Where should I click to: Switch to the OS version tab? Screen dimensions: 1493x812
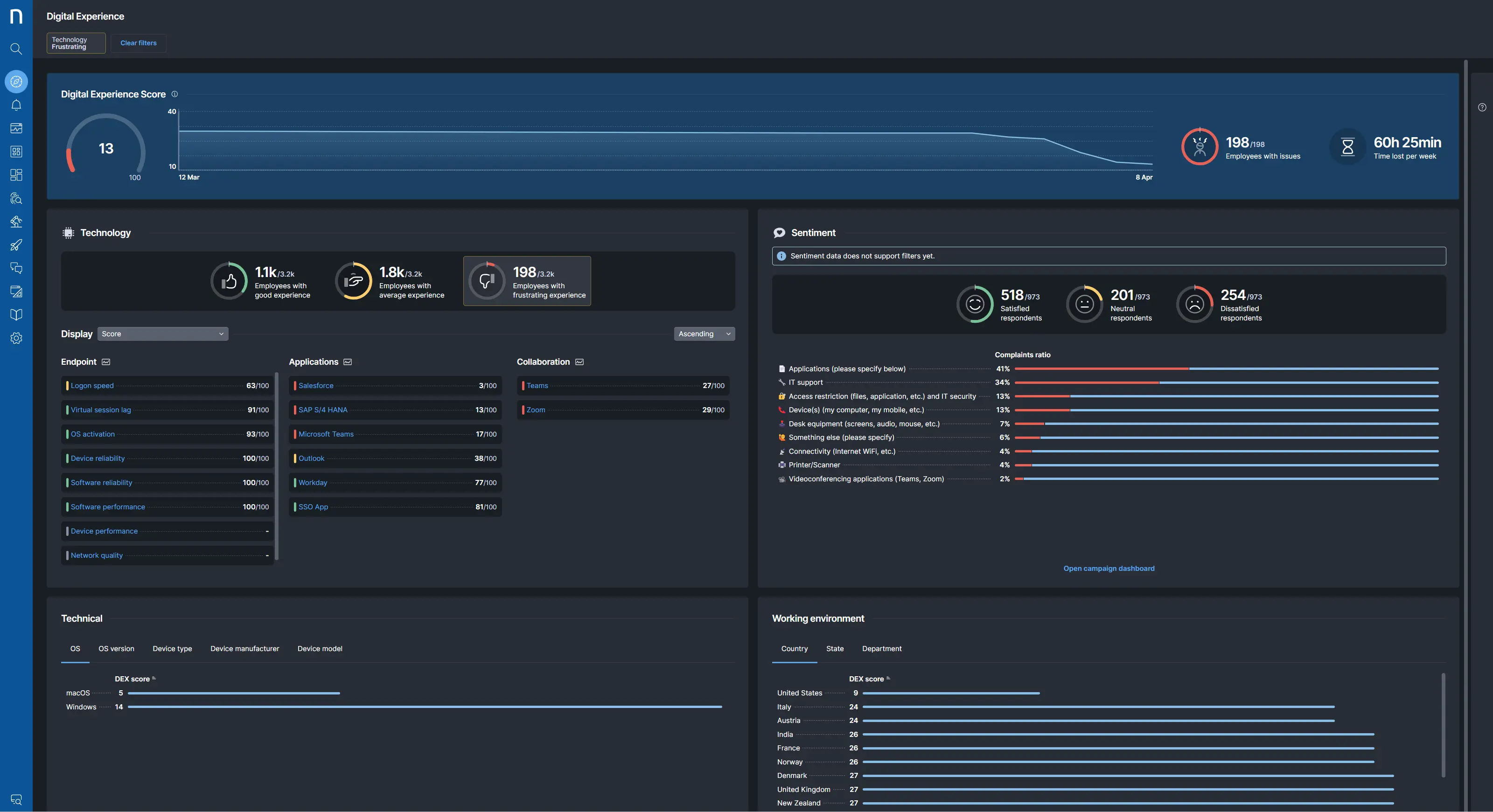click(x=117, y=649)
